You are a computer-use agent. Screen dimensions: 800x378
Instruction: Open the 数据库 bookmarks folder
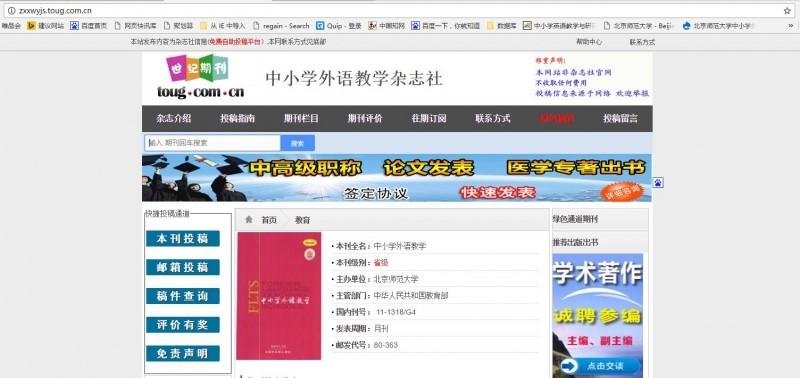pyautogui.click(x=502, y=26)
